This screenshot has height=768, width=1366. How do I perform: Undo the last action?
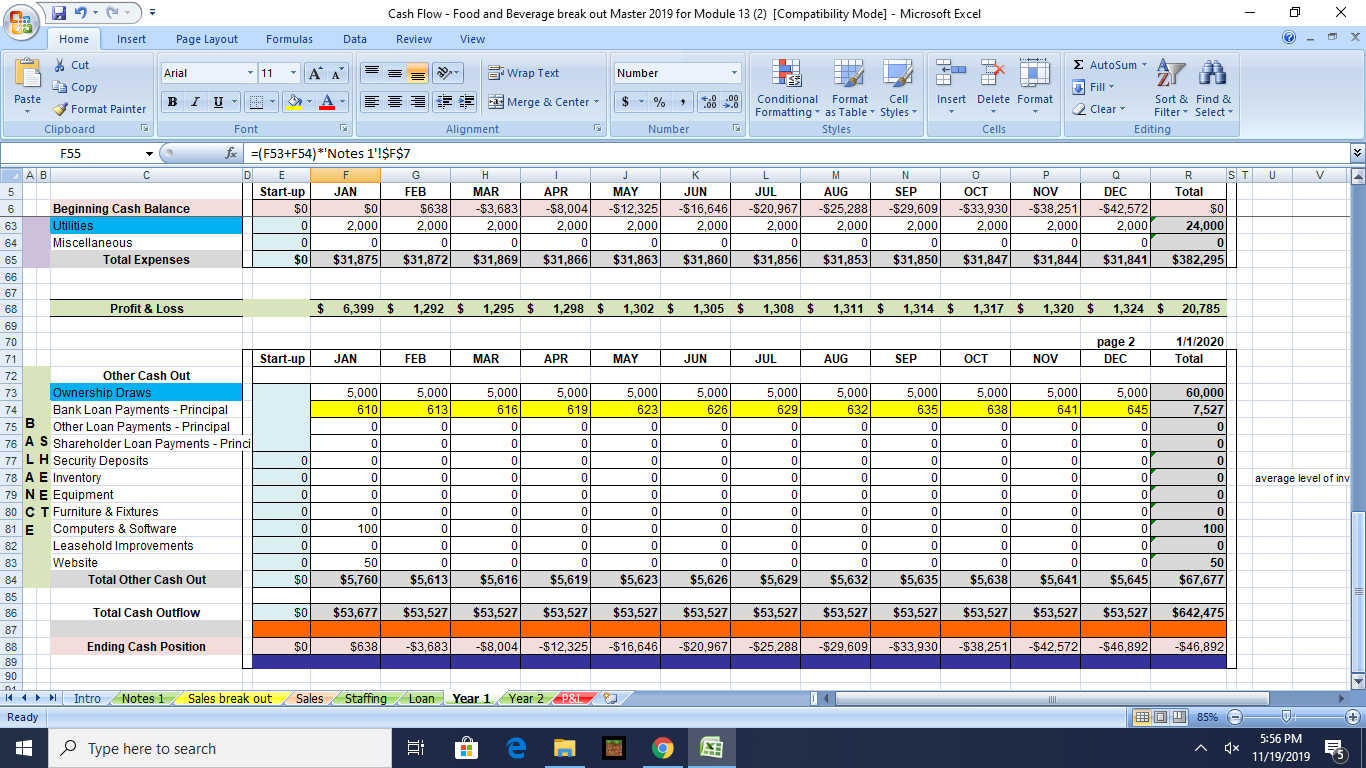82,13
